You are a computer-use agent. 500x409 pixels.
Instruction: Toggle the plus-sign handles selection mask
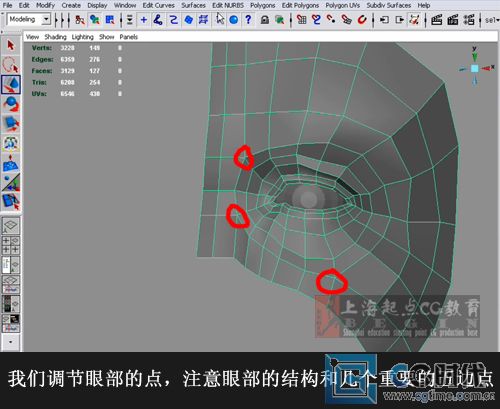coord(143,20)
